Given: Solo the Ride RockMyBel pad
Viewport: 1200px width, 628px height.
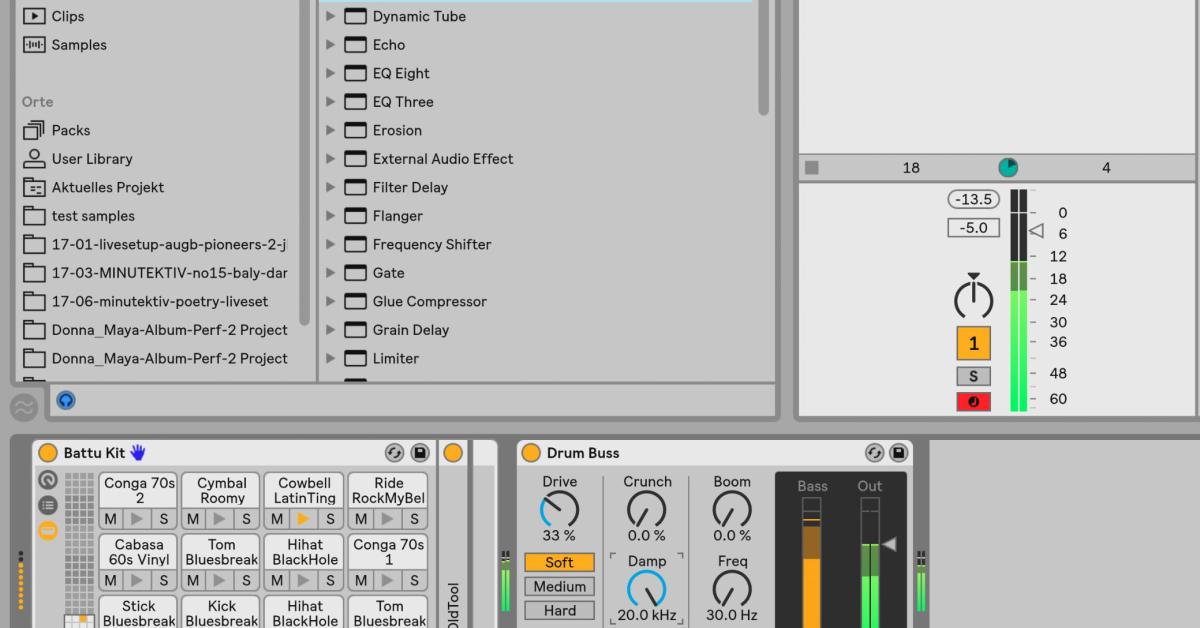Looking at the screenshot, I should coord(413,519).
